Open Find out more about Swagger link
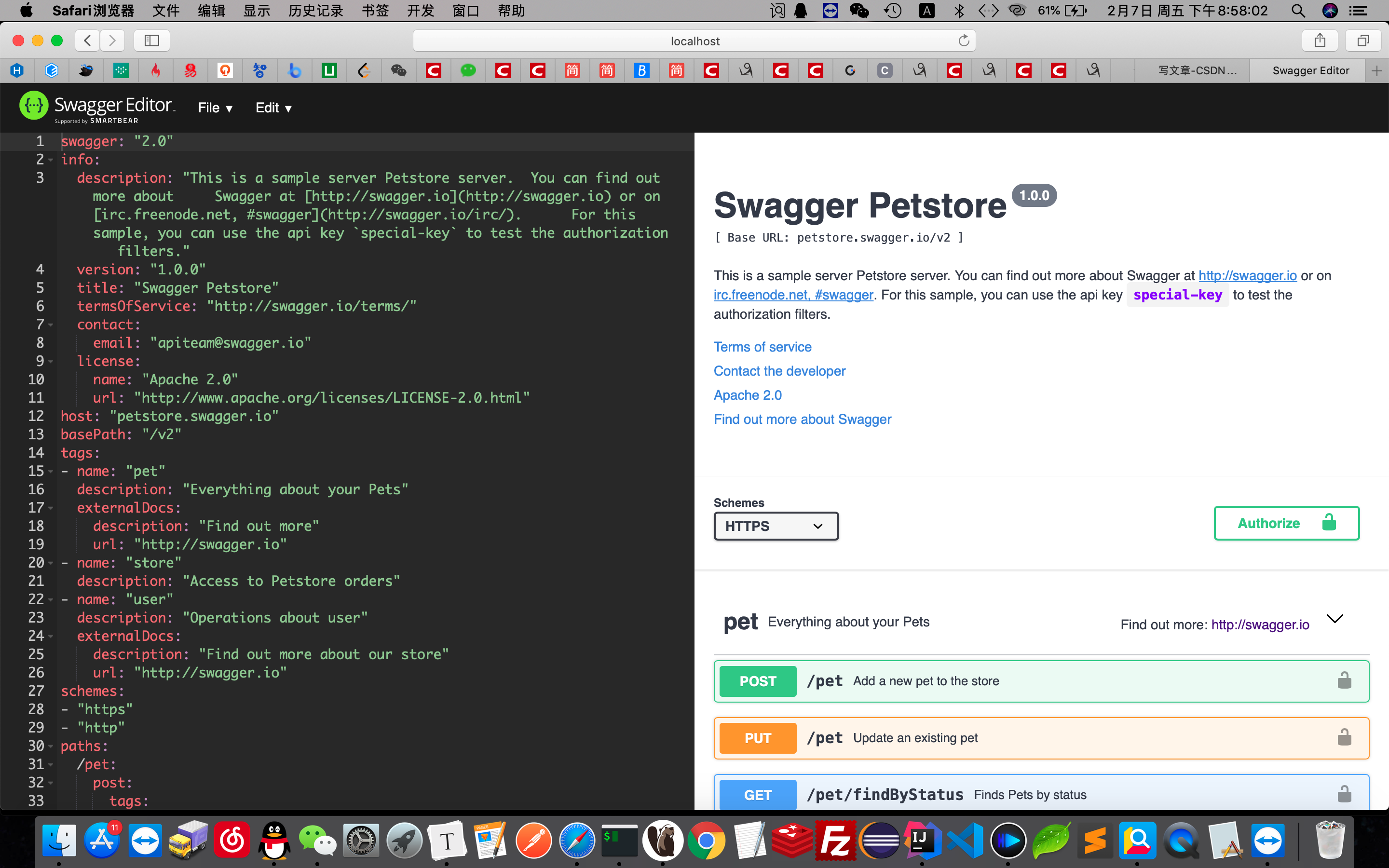 click(x=803, y=419)
